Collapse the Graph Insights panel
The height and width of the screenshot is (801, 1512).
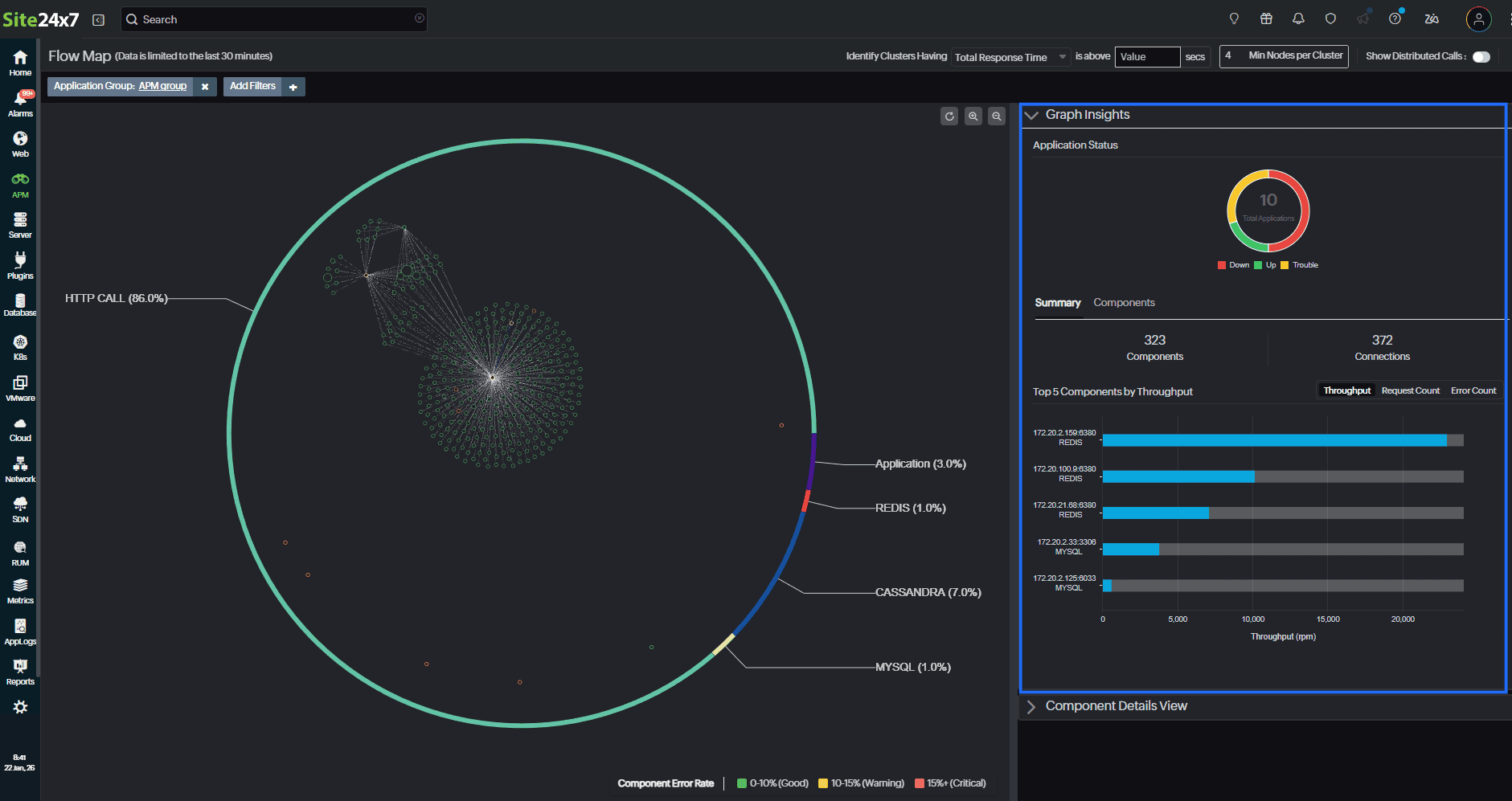coord(1031,115)
